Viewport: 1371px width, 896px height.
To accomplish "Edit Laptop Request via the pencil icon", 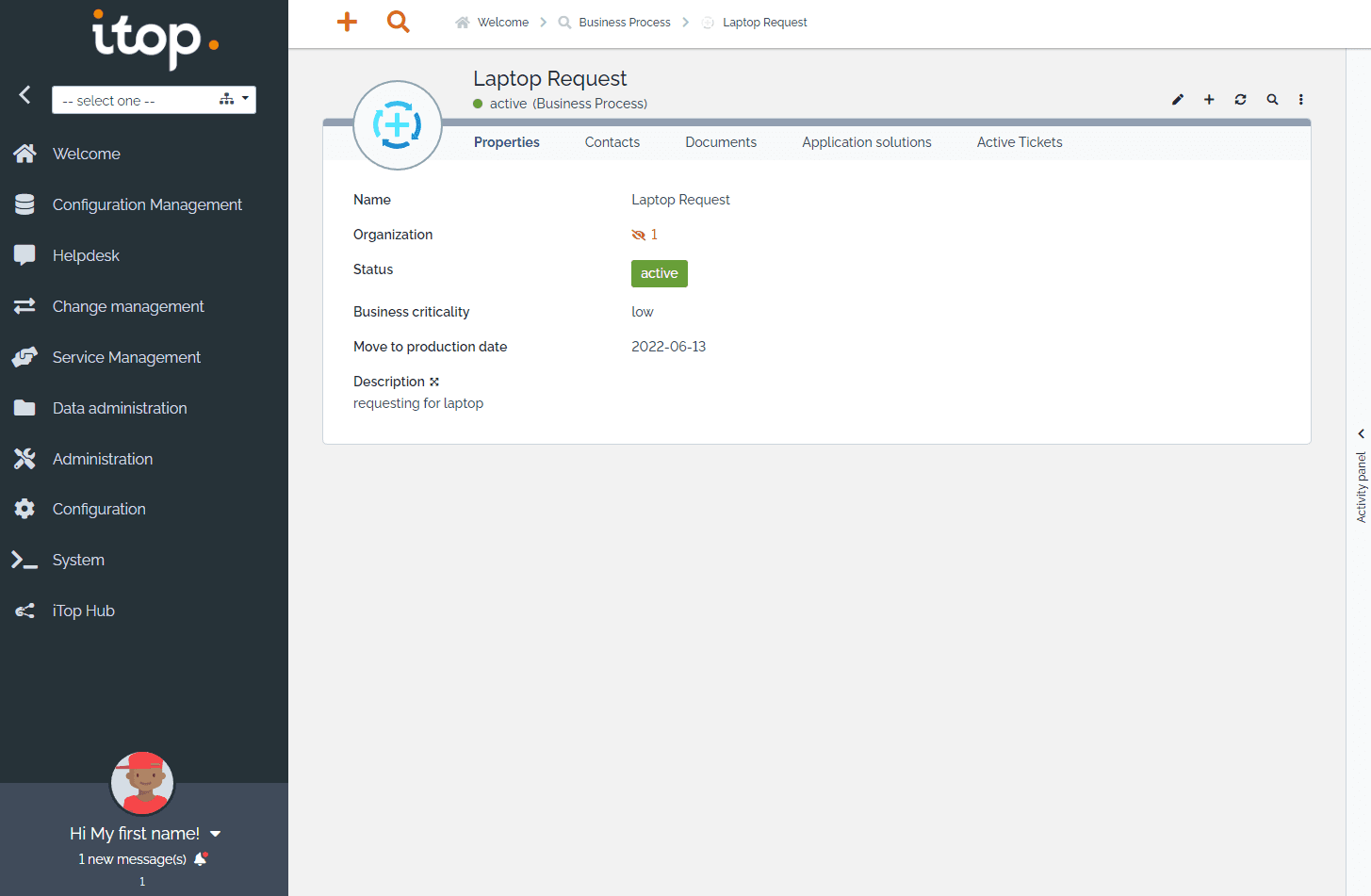I will point(1177,99).
